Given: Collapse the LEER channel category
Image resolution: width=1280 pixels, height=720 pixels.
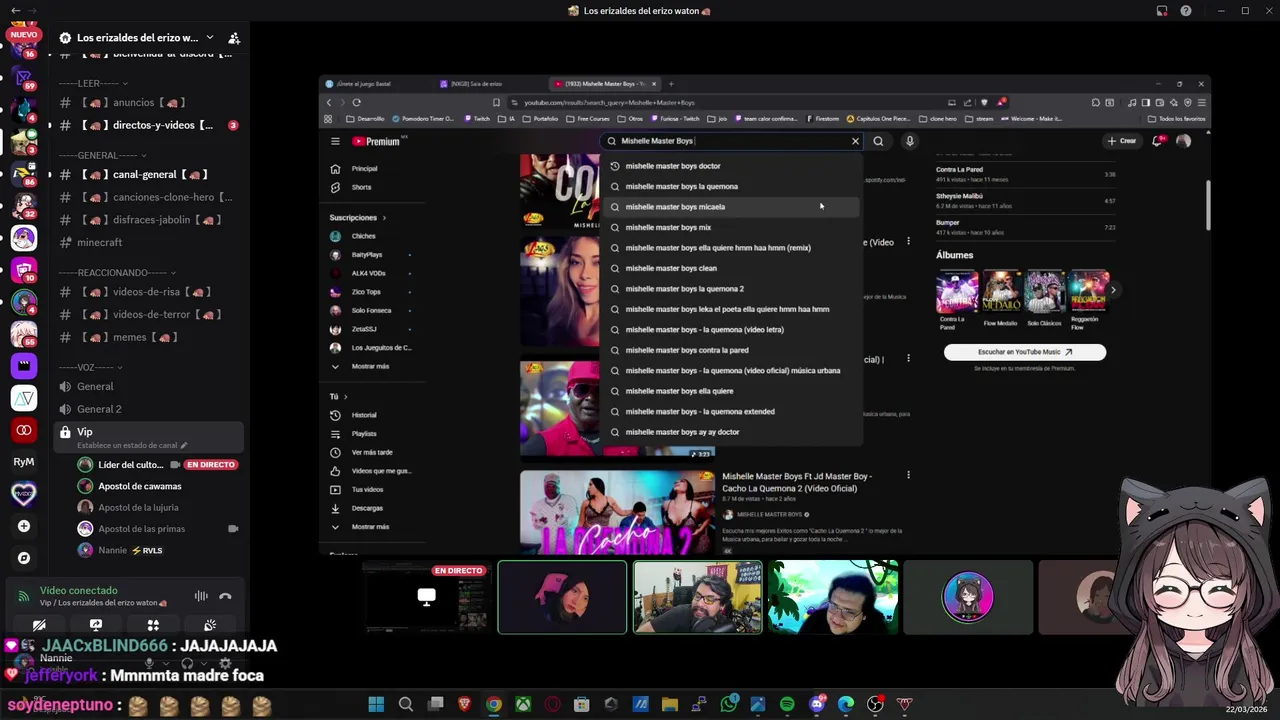Looking at the screenshot, I should pos(93,83).
